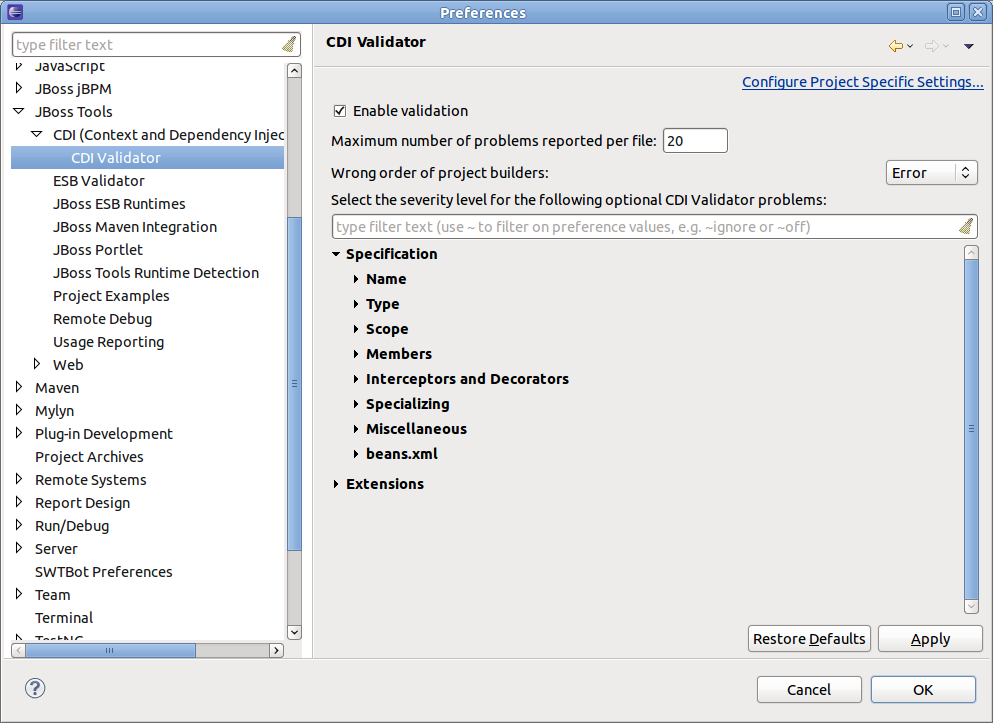Expand the Type problems group

[356, 304]
